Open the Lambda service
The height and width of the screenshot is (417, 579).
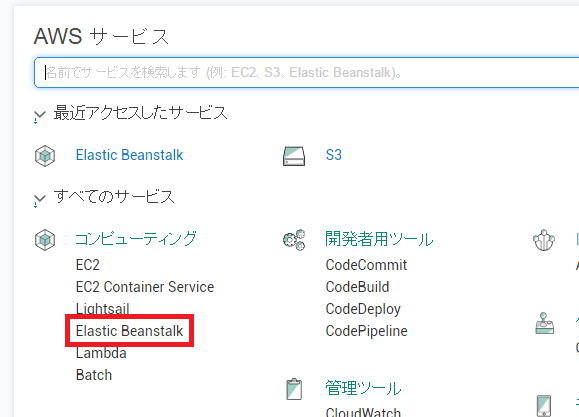(101, 353)
